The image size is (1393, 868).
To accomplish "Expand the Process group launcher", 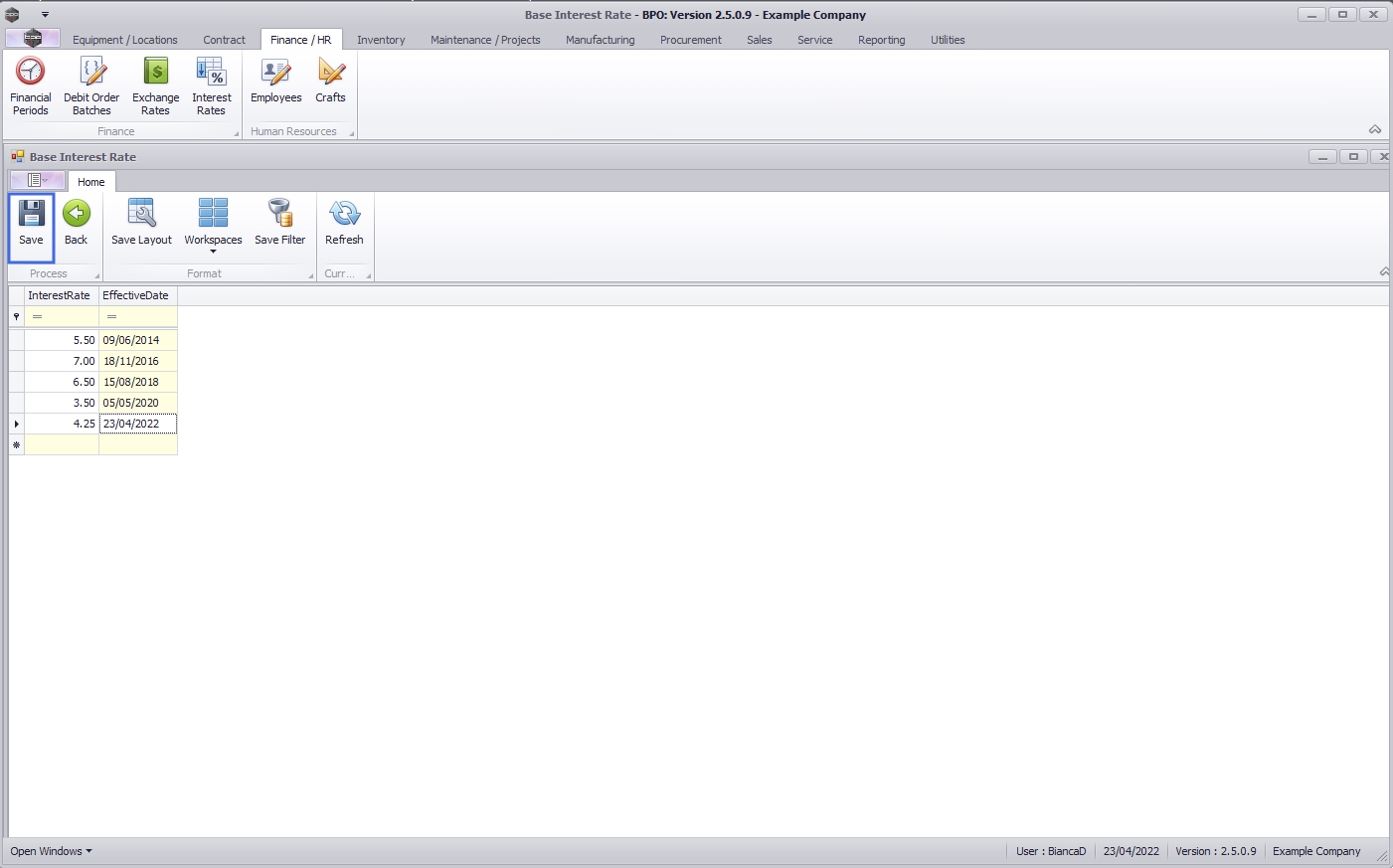I will pos(97,275).
